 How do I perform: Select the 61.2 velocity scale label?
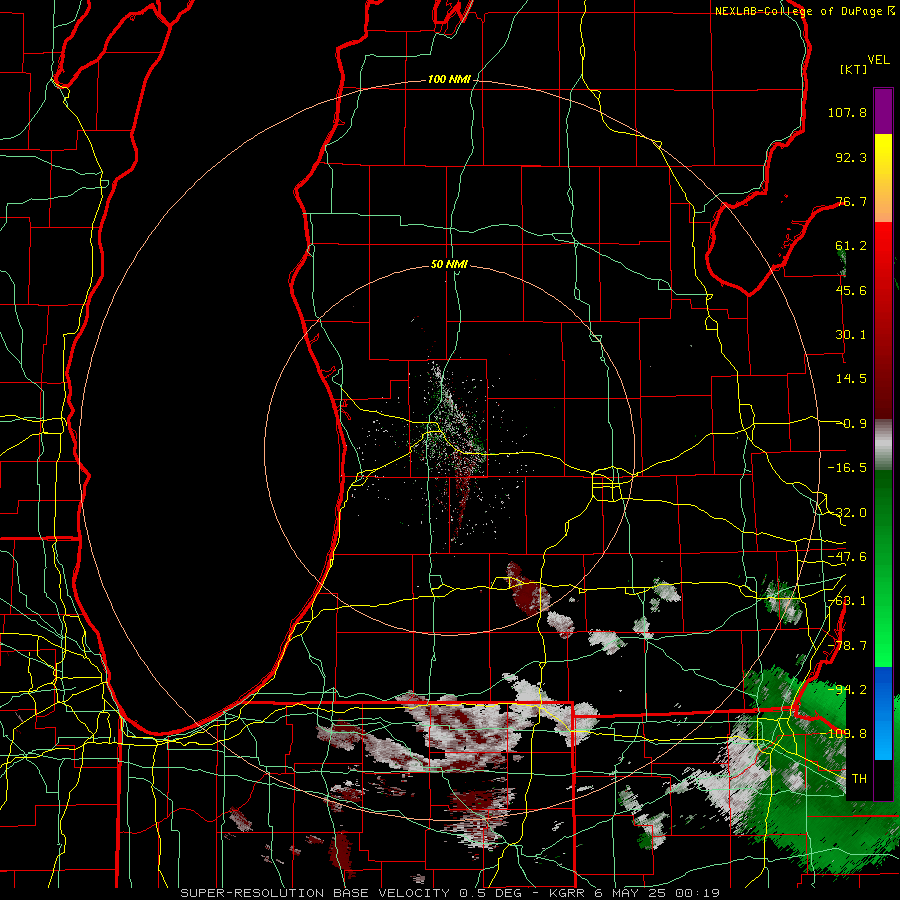point(851,246)
